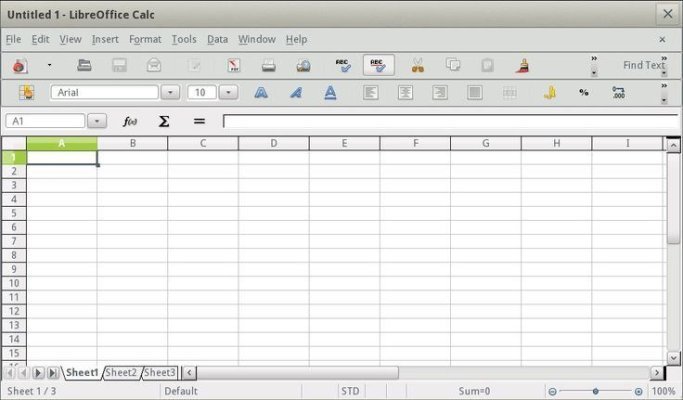This screenshot has width=683, height=400.
Task: Run the Spelling check icon
Action: [343, 65]
